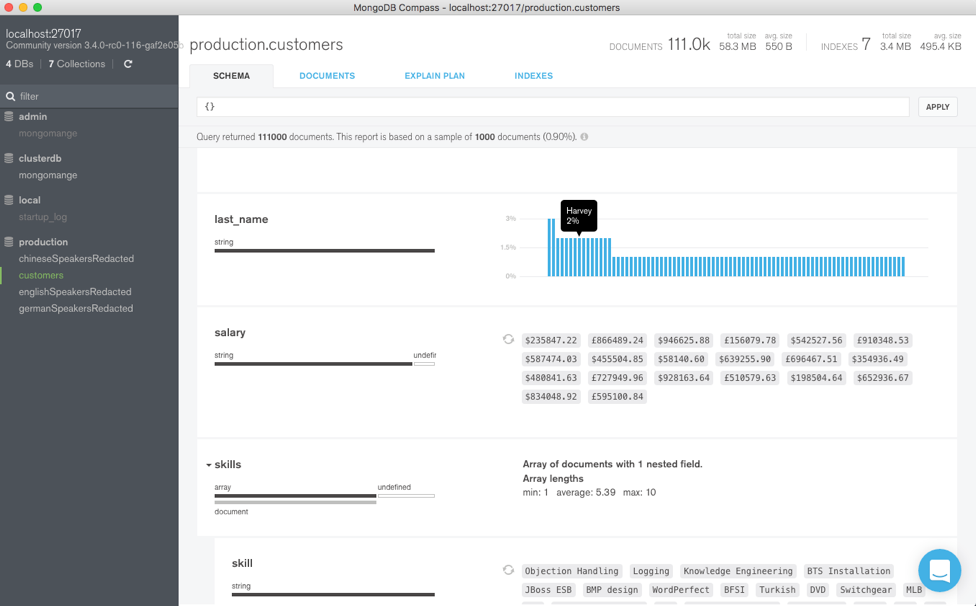Click the sample info icon after 0.90%

pos(584,137)
